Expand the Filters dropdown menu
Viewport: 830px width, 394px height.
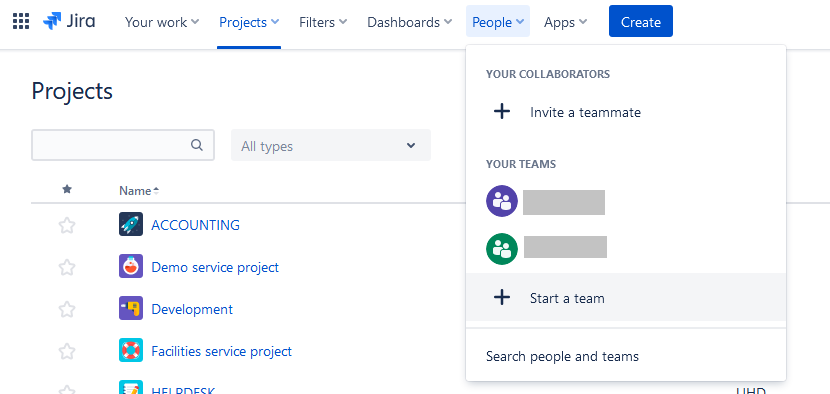point(323,22)
